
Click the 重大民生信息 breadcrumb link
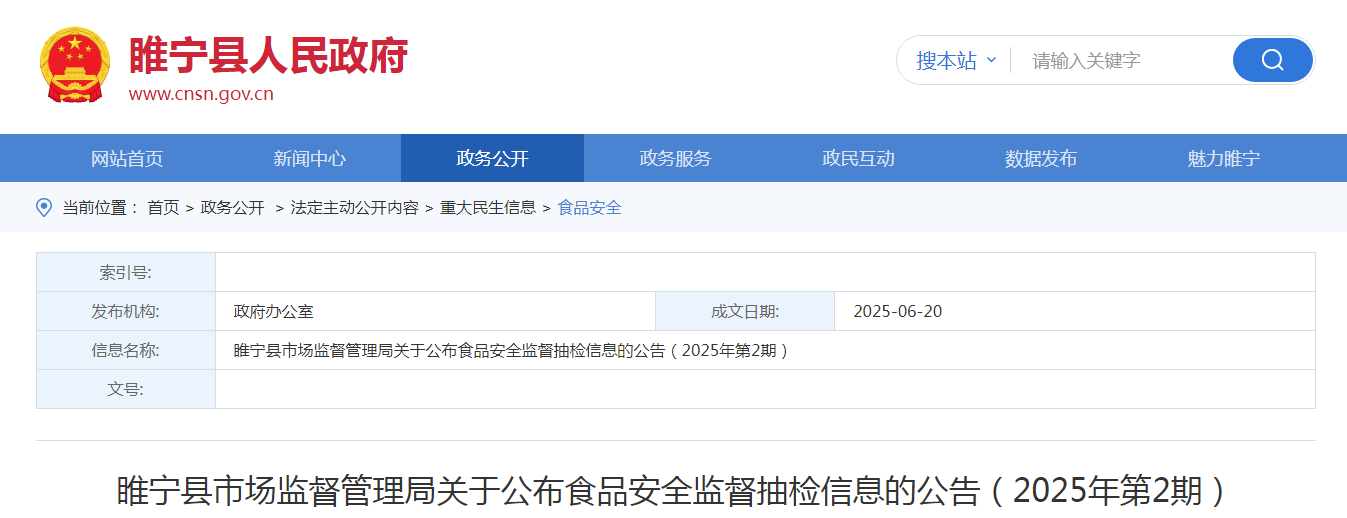tap(488, 208)
